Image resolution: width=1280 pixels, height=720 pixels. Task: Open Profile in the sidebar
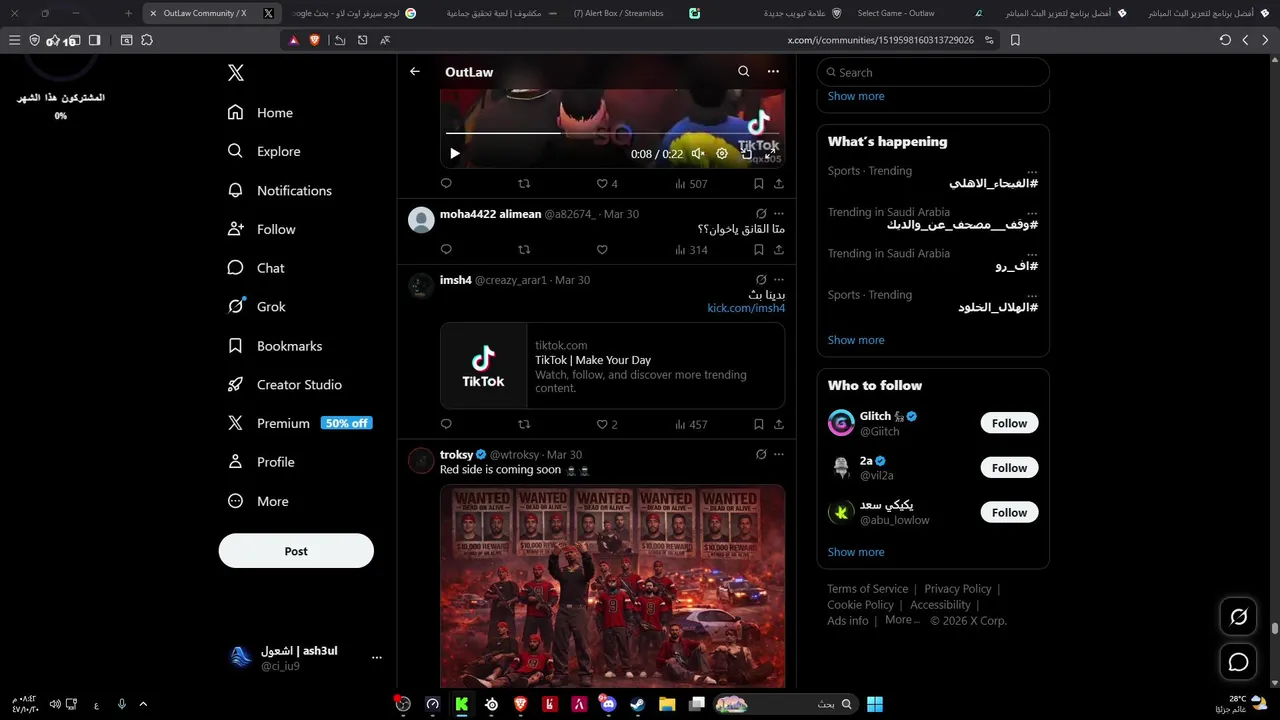[261, 462]
